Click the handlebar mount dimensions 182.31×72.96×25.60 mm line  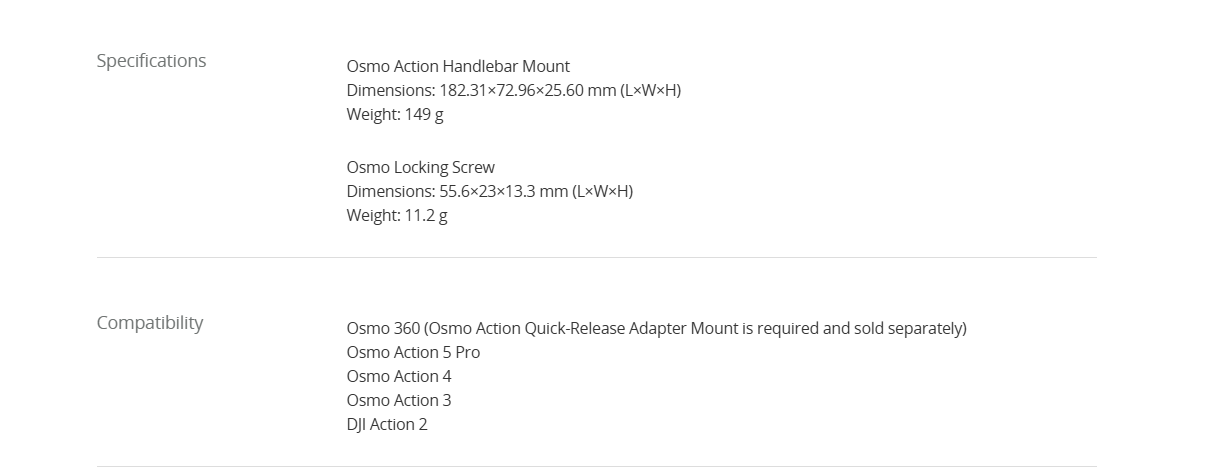(514, 90)
